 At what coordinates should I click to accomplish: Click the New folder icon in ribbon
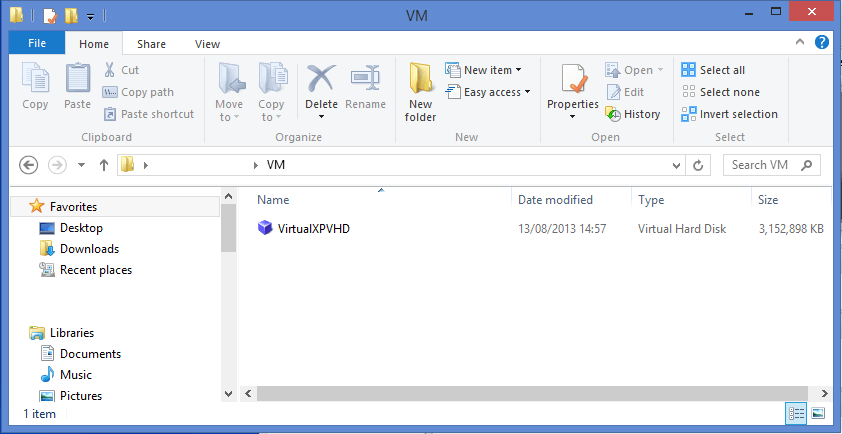420,91
